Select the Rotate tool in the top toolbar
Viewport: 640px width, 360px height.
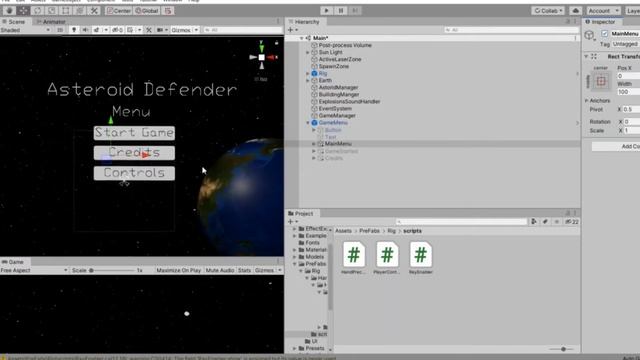click(38, 11)
